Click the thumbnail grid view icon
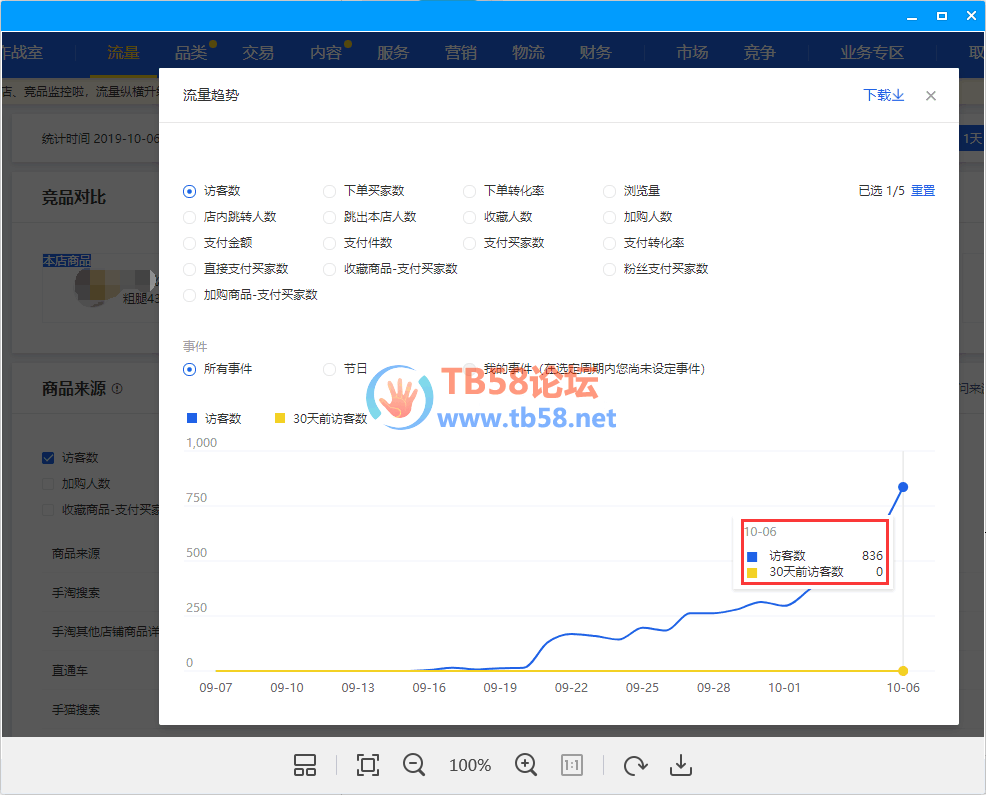Image resolution: width=986 pixels, height=795 pixels. [305, 765]
